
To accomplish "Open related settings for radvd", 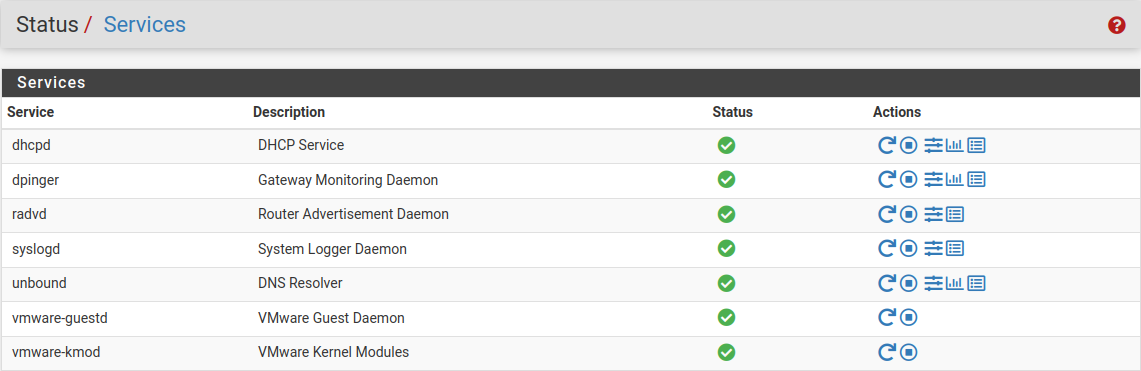I will pyautogui.click(x=934, y=215).
